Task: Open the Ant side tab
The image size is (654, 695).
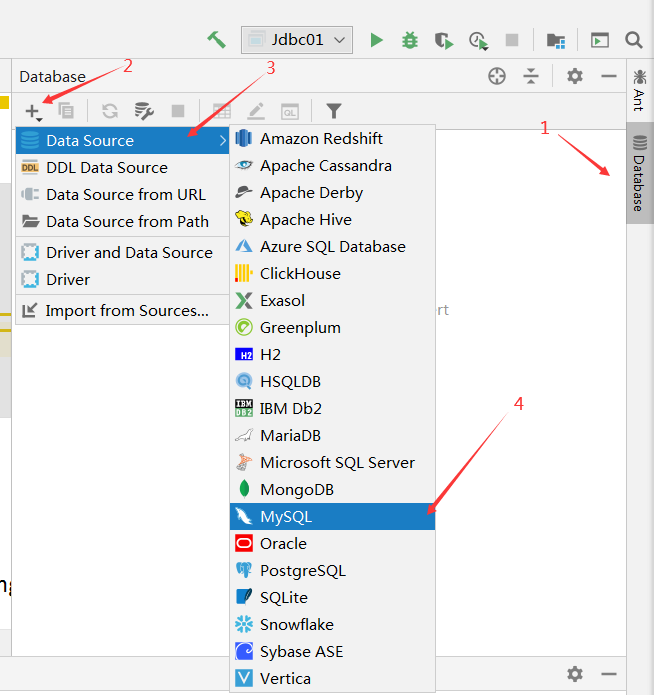Action: [x=639, y=90]
